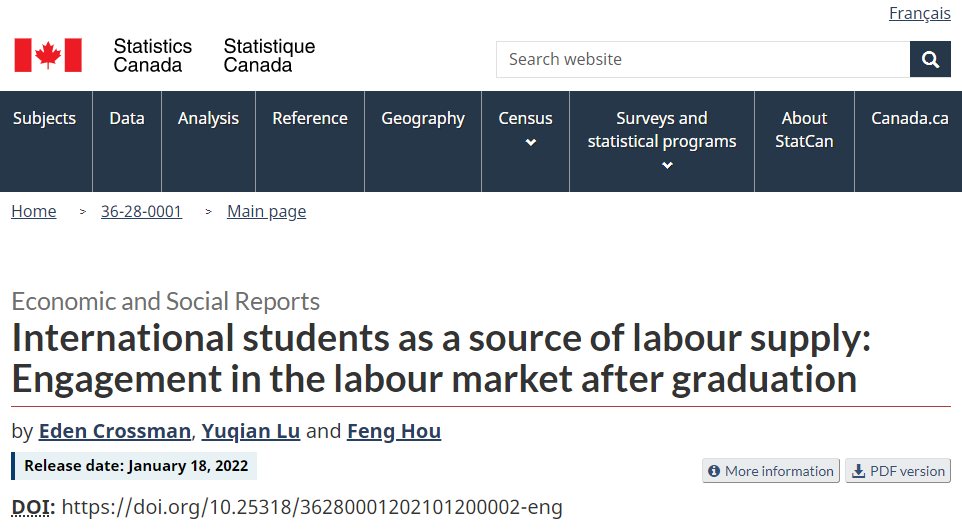This screenshot has width=962, height=530.
Task: Open the Subjects menu item
Action: pos(45,118)
